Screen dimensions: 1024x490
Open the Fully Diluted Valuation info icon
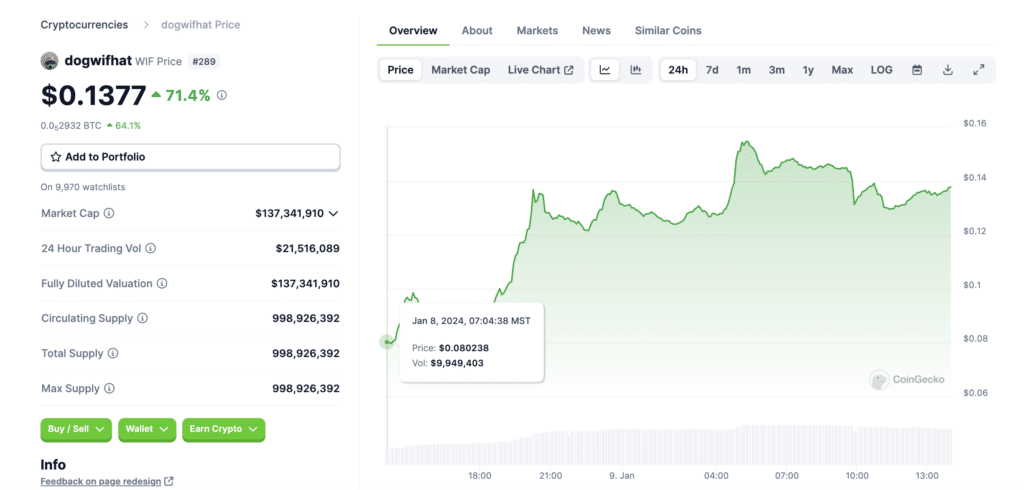click(162, 284)
